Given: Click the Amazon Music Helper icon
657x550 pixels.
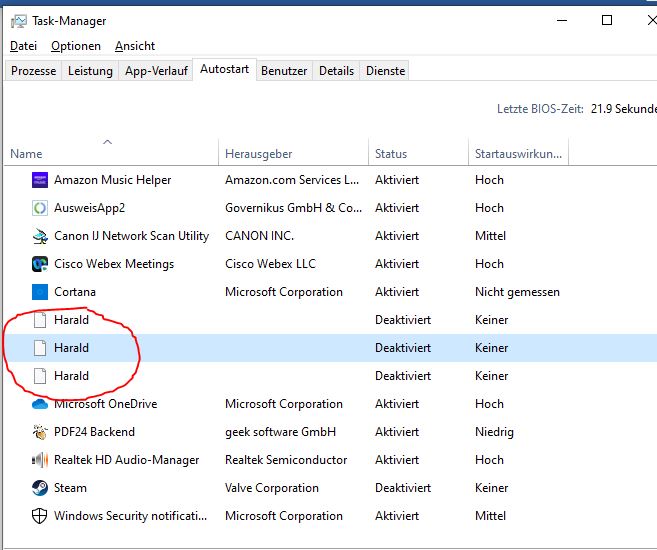Looking at the screenshot, I should [40, 180].
